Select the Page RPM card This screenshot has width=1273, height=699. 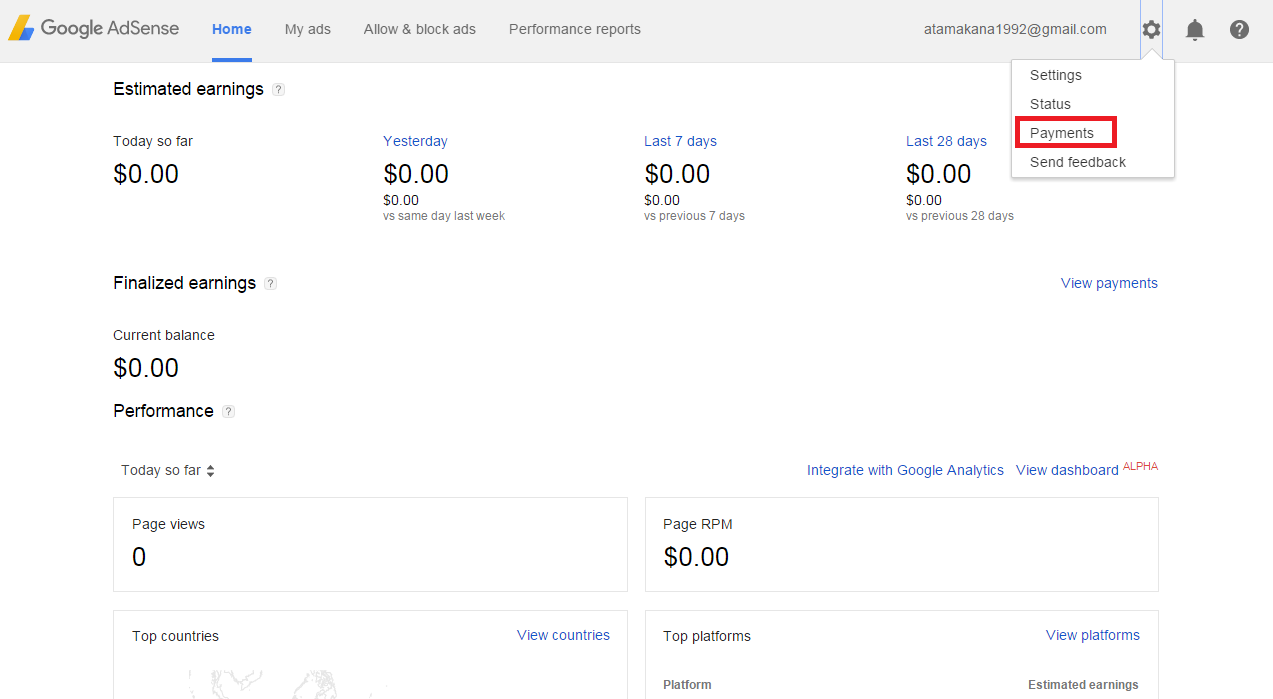[901, 544]
